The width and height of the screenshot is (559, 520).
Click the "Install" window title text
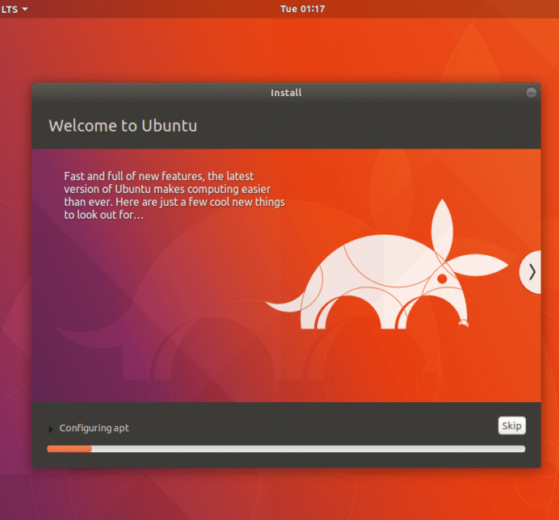[x=286, y=93]
